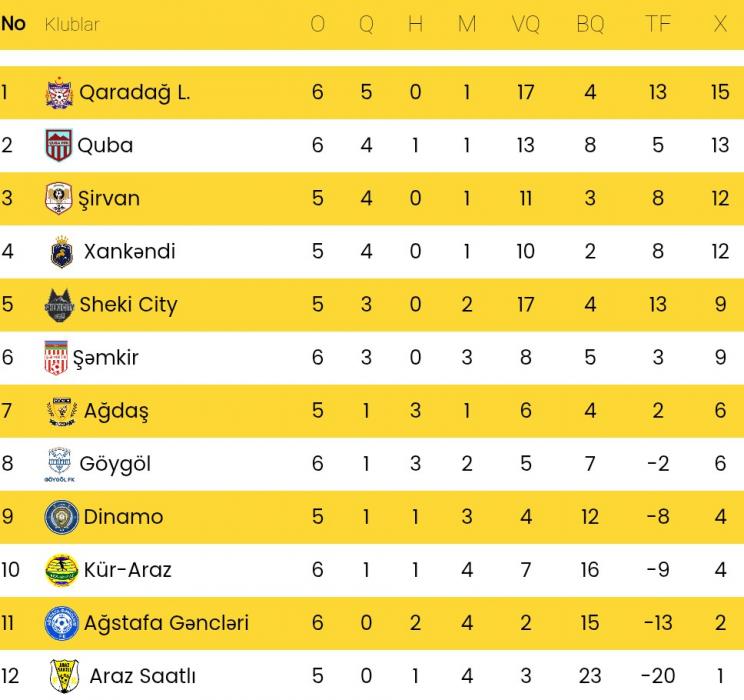The height and width of the screenshot is (700, 744).
Task: Click Quba's points value 13
Action: click(720, 146)
